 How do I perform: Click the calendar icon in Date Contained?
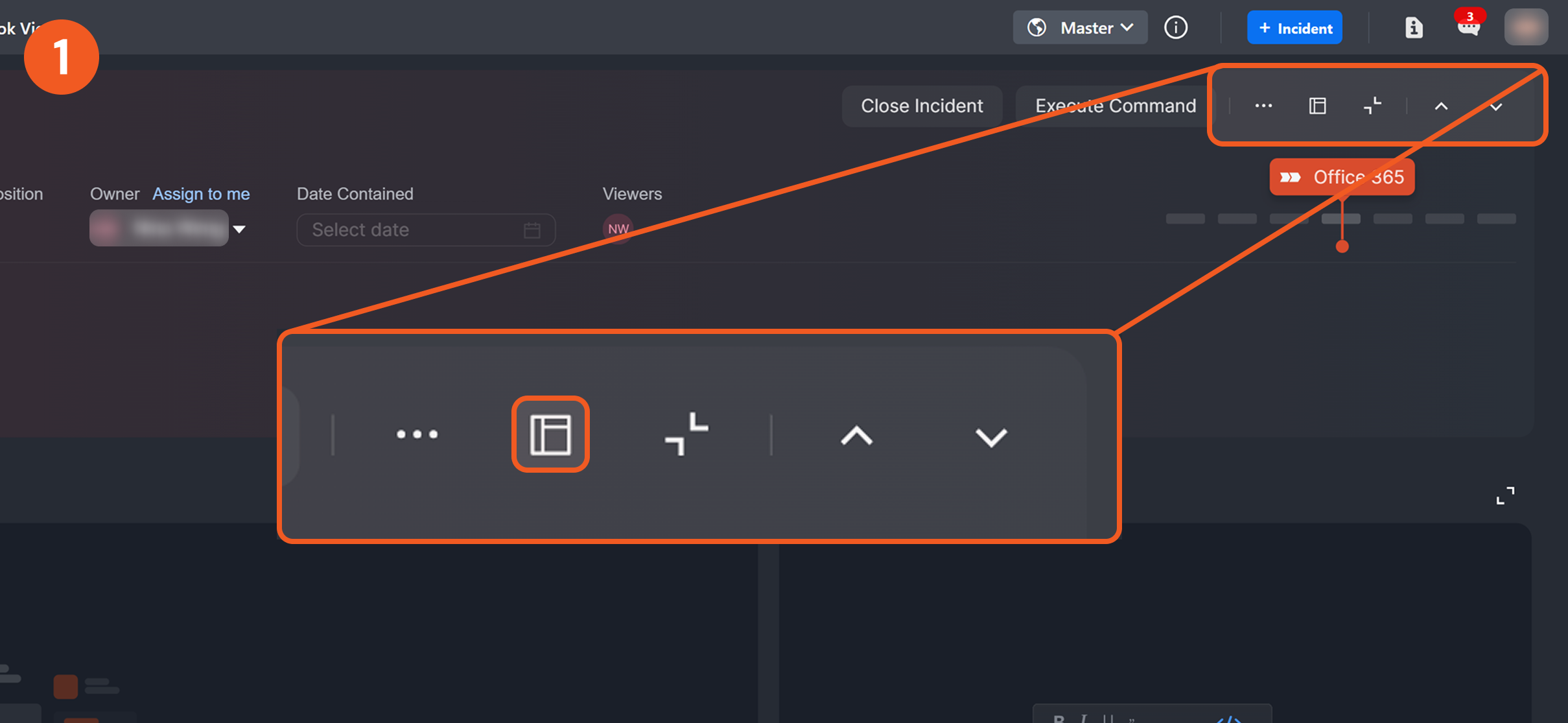tap(532, 230)
